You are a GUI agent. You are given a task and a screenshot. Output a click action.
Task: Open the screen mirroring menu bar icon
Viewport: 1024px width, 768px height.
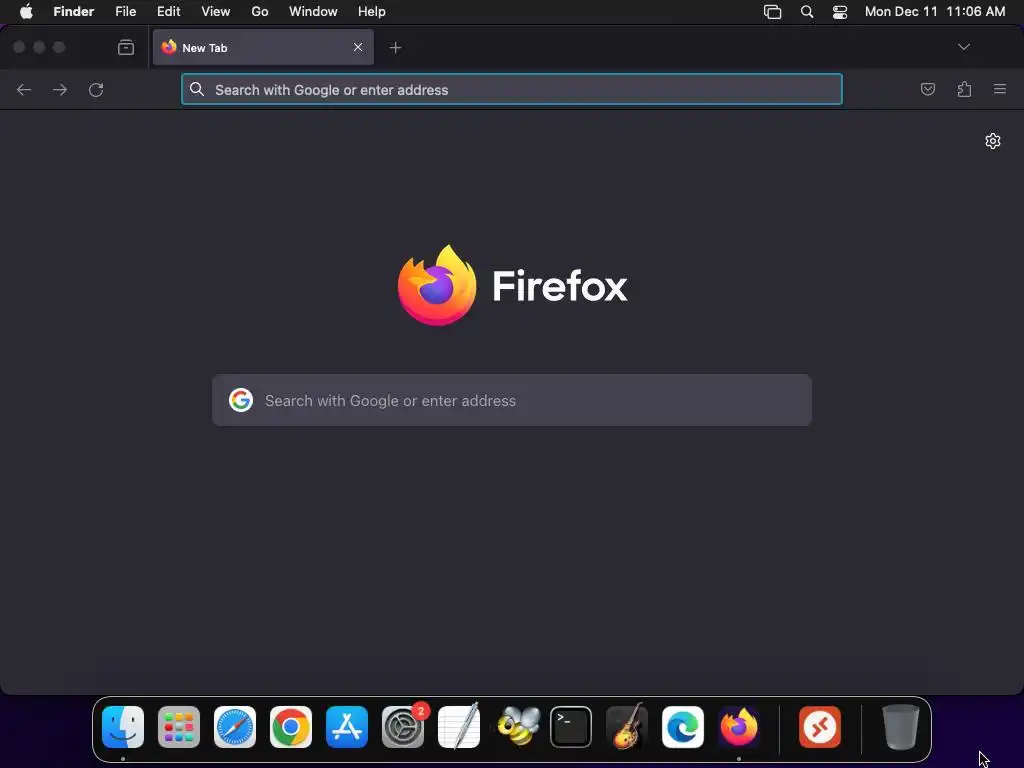773,12
